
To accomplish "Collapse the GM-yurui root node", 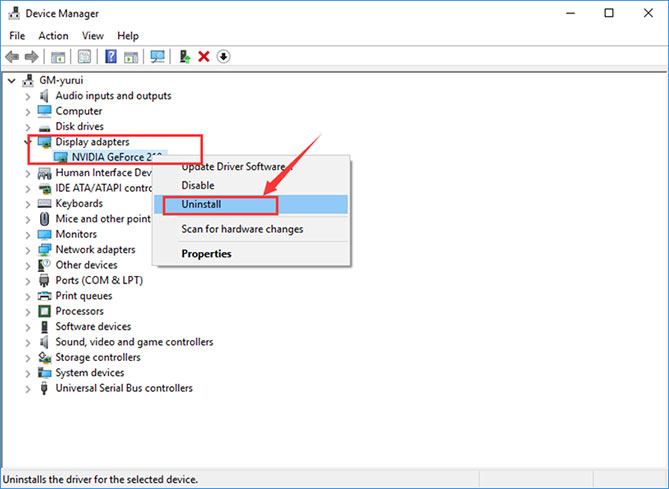I will (x=11, y=80).
